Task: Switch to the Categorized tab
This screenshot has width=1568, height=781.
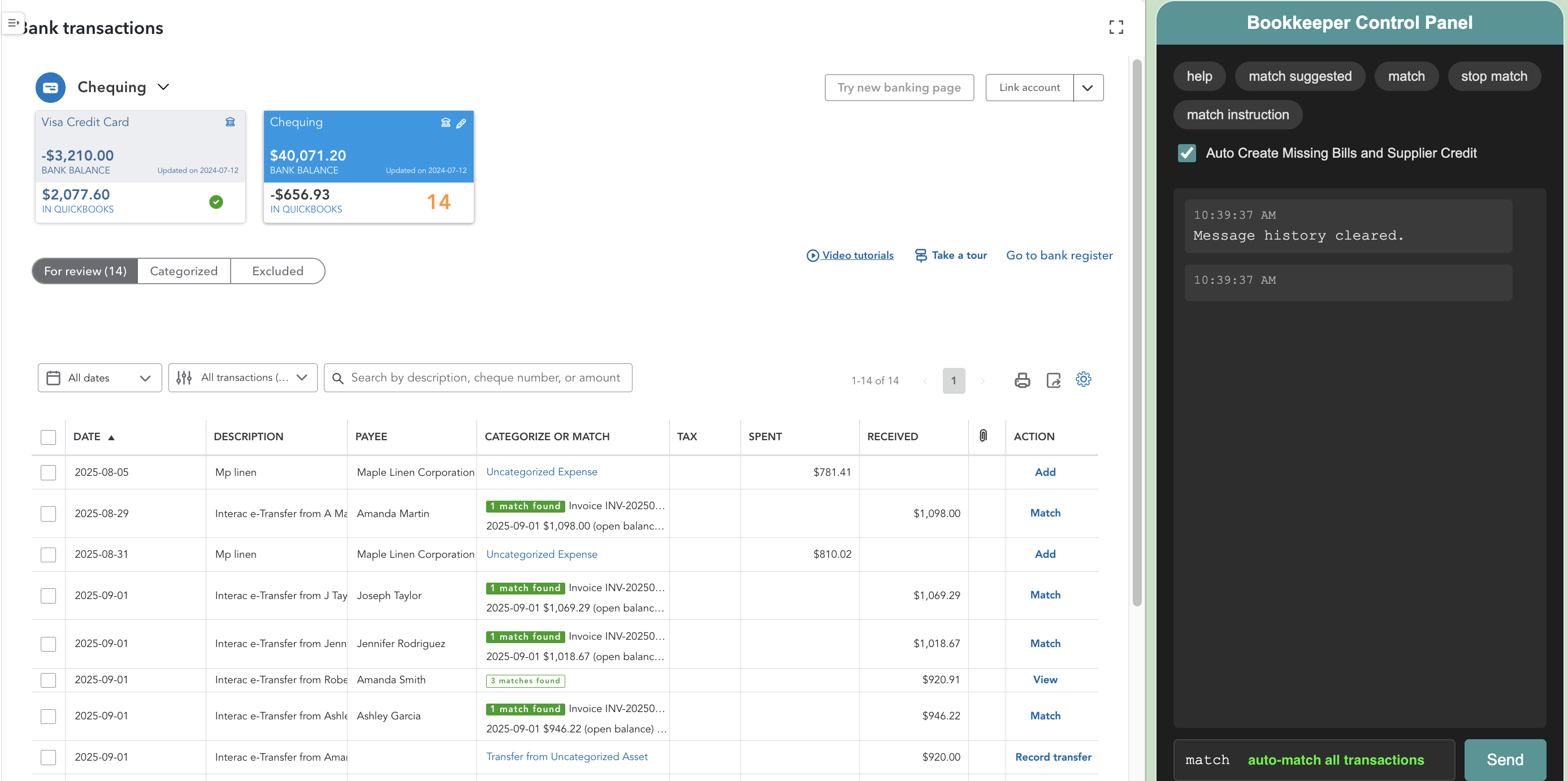Action: tap(184, 270)
